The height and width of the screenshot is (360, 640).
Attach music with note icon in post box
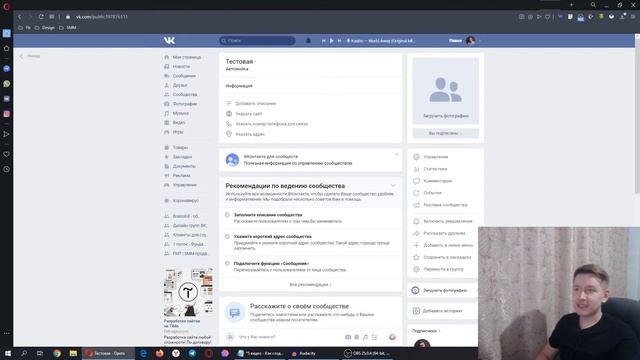pos(365,337)
